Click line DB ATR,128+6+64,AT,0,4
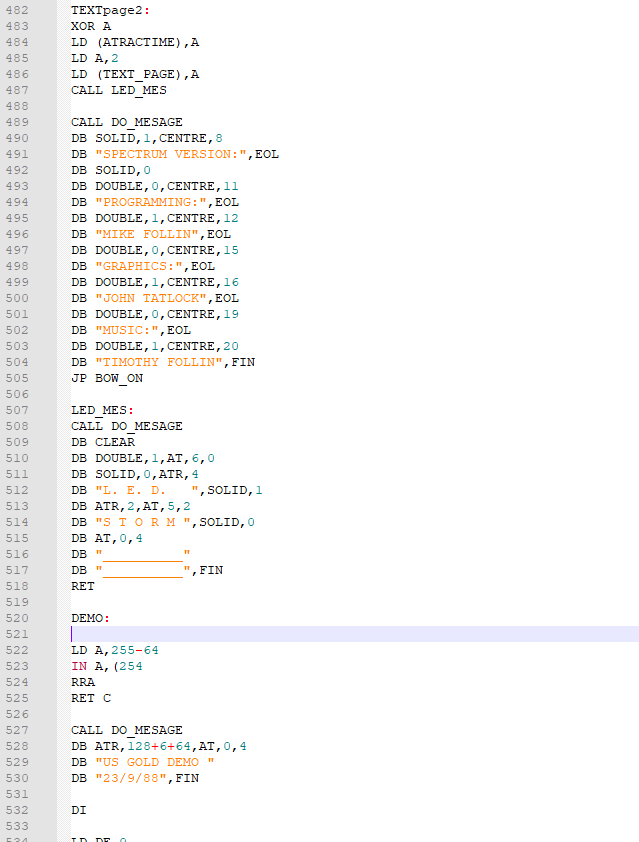Screen dimensions: 639x842 click(x=159, y=746)
